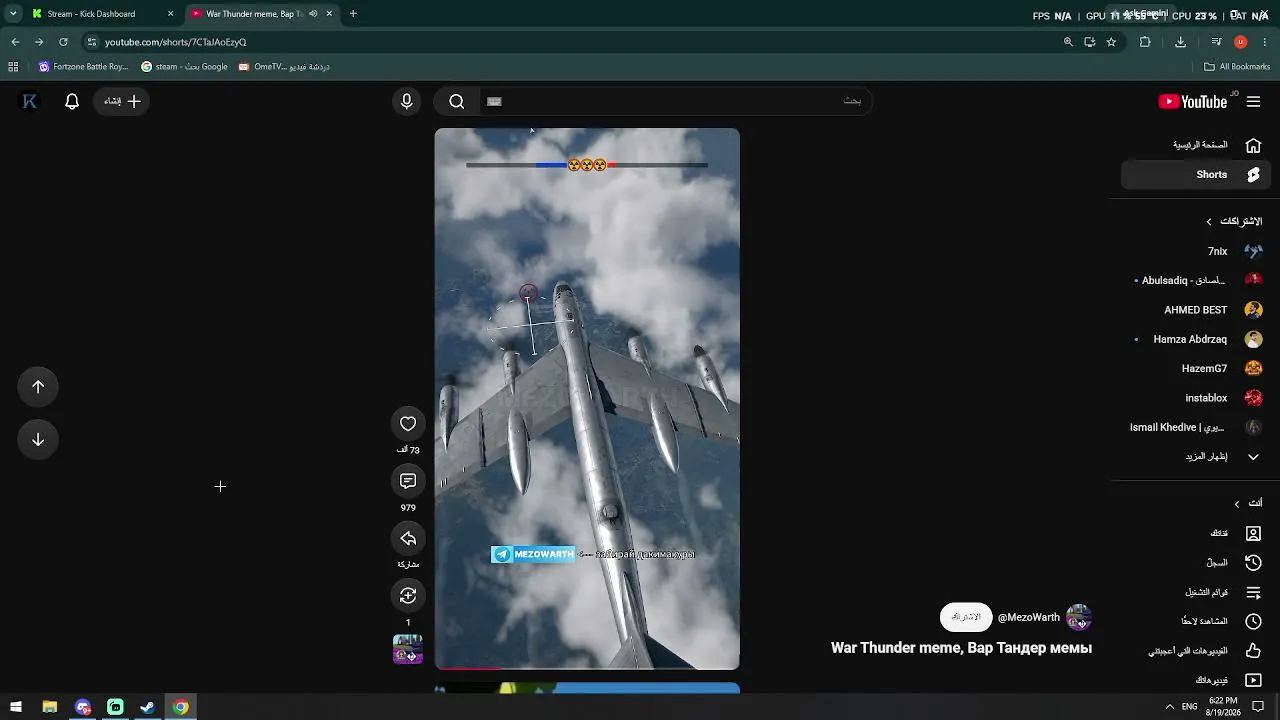Open the OmeTV bookmark
Image resolution: width=1280 pixels, height=720 pixels.
point(283,67)
